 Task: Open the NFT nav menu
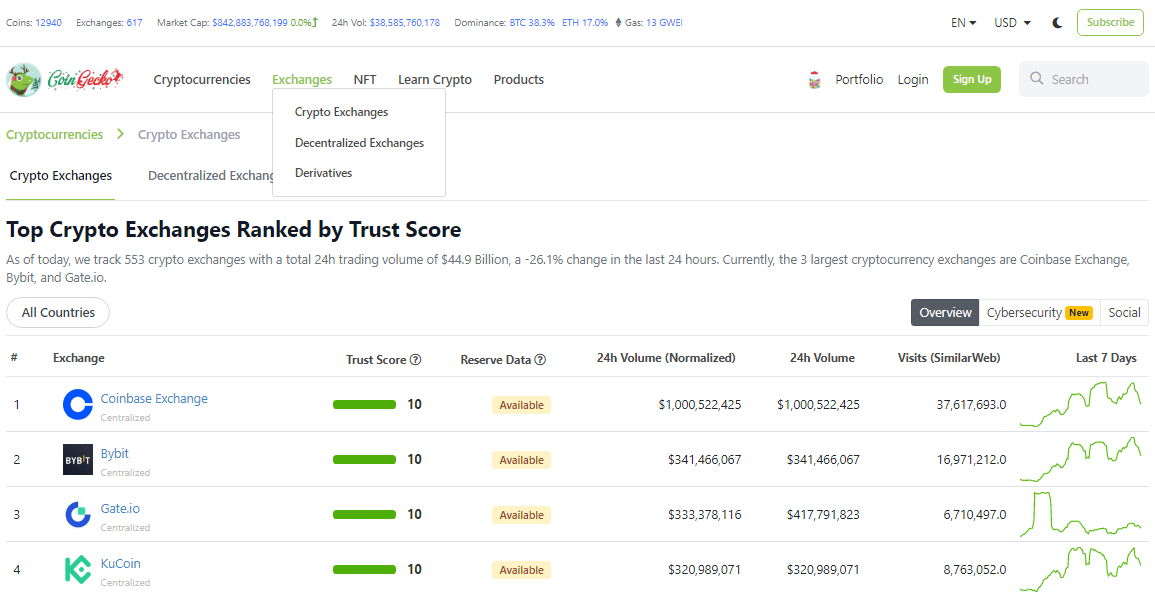click(365, 80)
